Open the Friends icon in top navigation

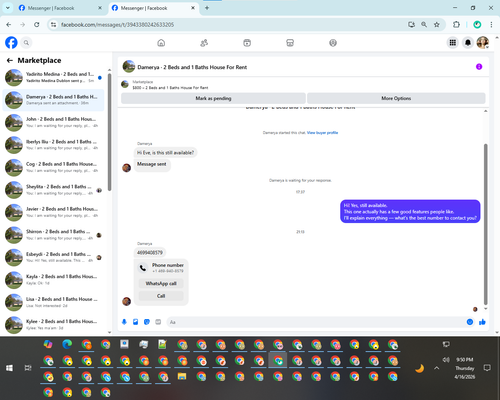[x=204, y=43]
